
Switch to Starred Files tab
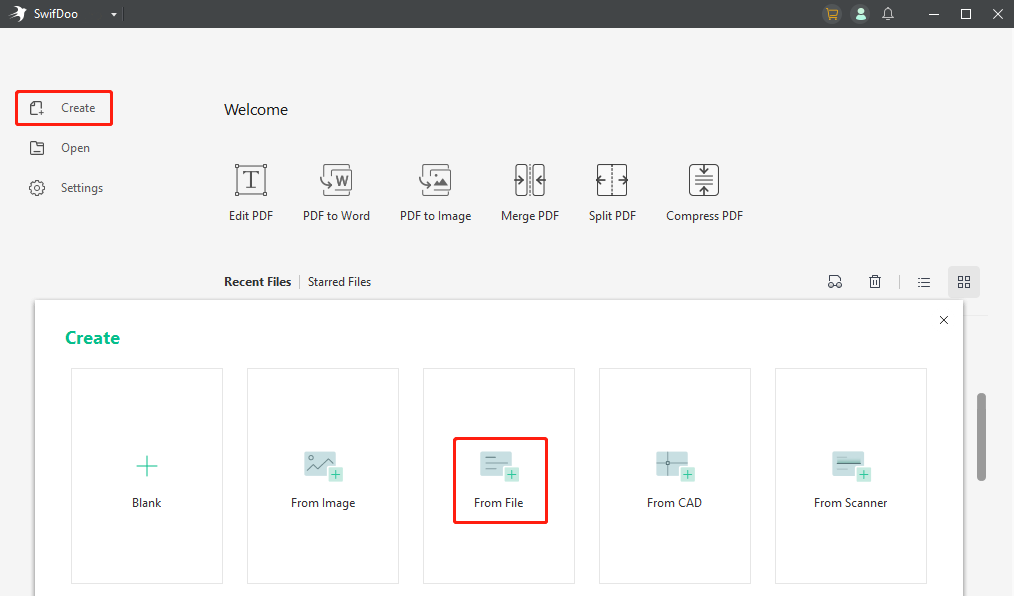pos(340,282)
